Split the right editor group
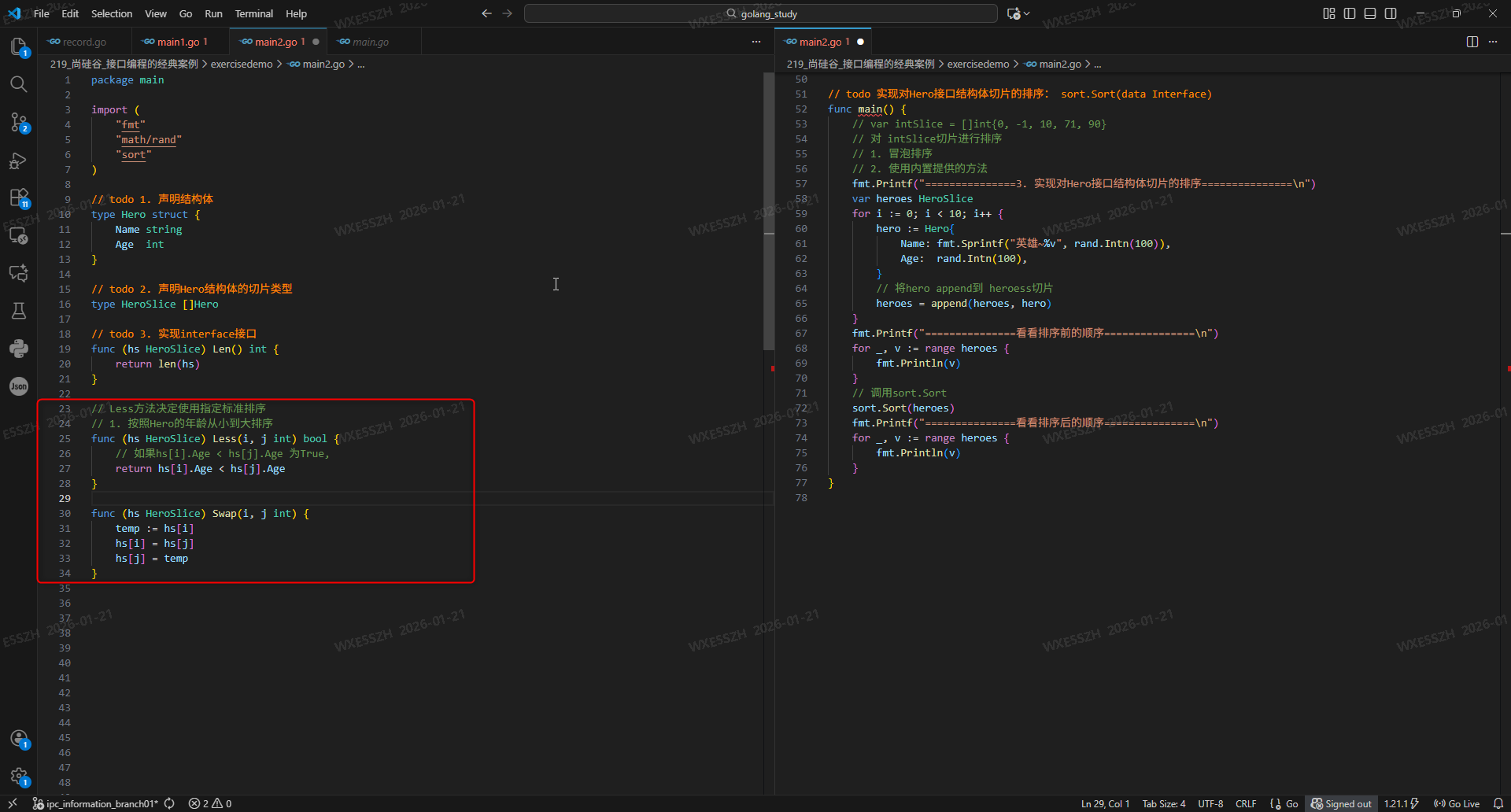The image size is (1511, 812). coord(1472,42)
